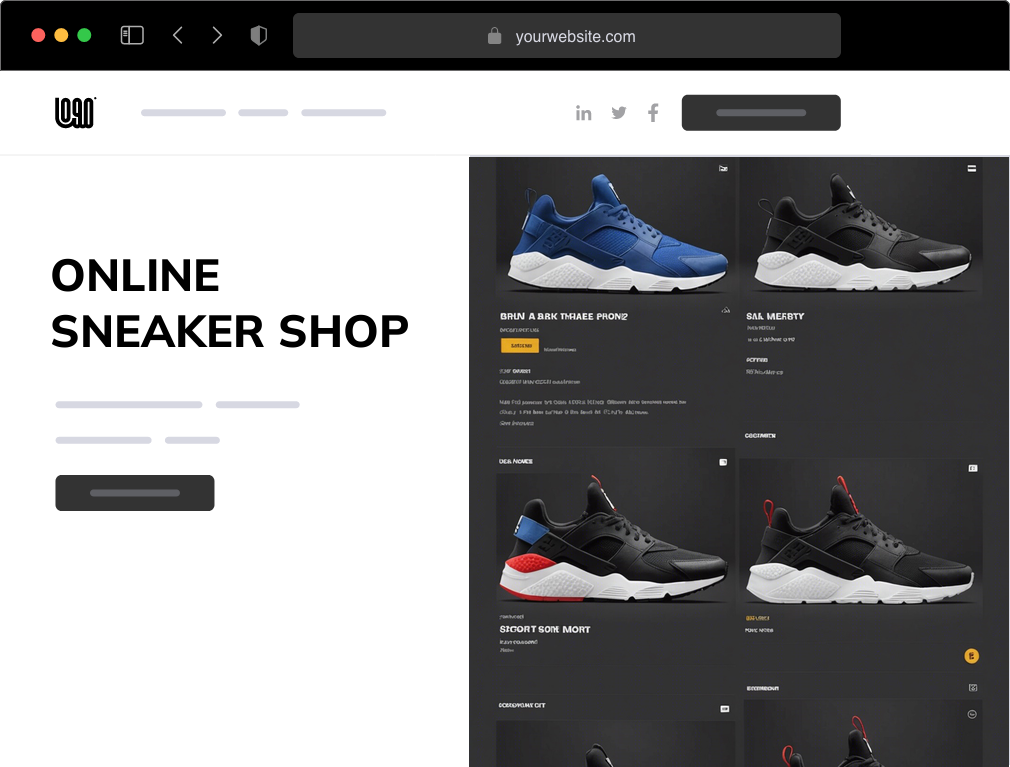Viewport: 1010px width, 767px height.
Task: Go back with the browser back arrow
Action: click(x=178, y=35)
